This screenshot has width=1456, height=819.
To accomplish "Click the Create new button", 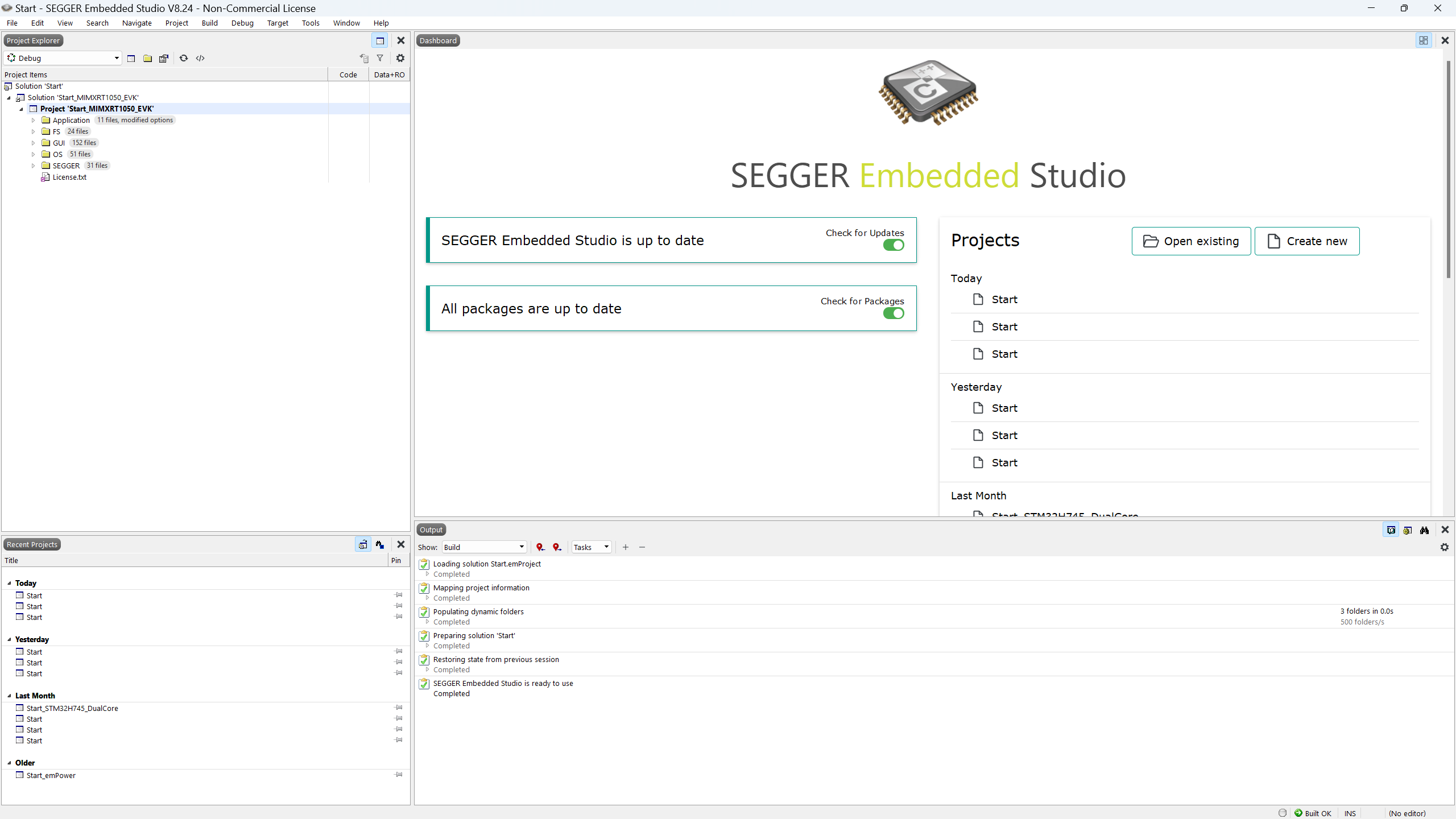I will [1307, 241].
